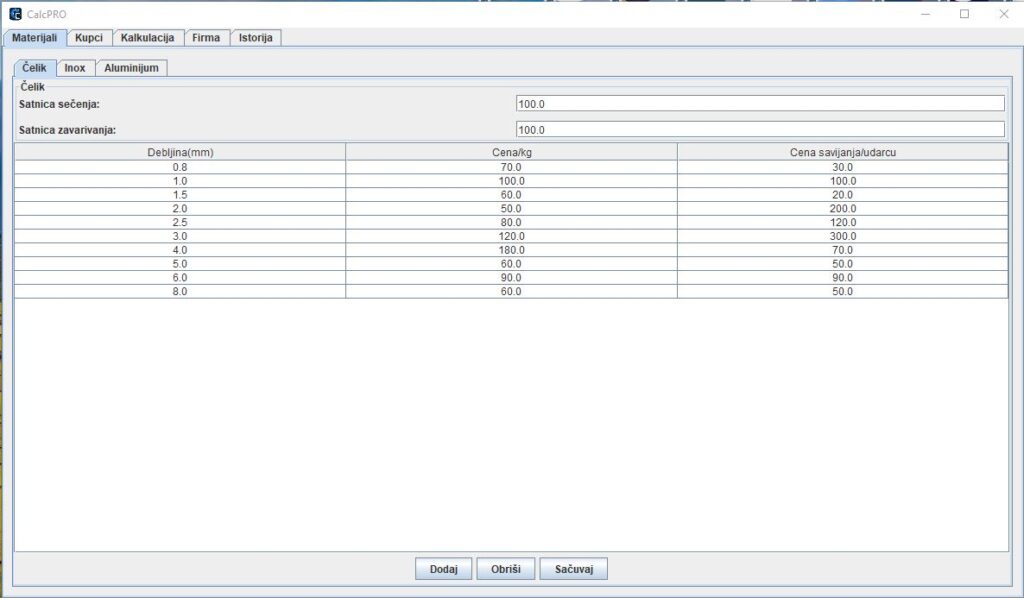Click the CalcPRO app icon in title bar
This screenshot has width=1024, height=598.
point(15,14)
